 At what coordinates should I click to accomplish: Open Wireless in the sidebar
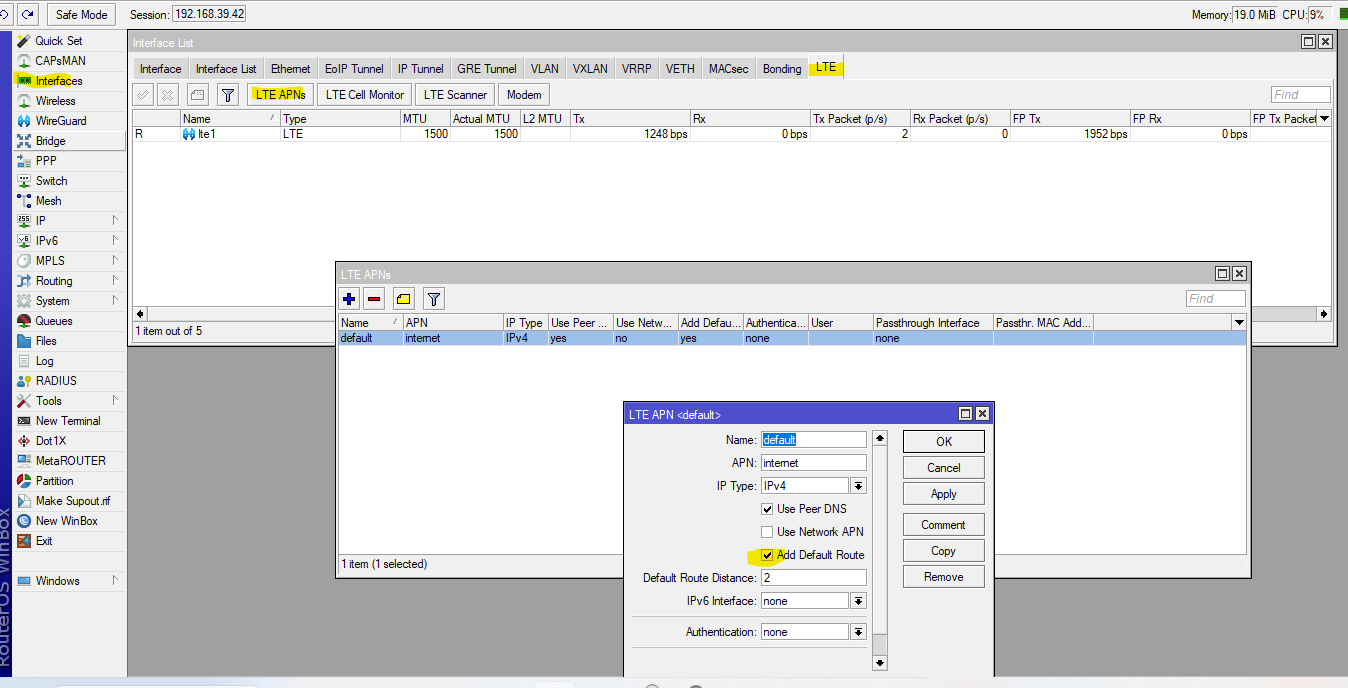pos(55,101)
